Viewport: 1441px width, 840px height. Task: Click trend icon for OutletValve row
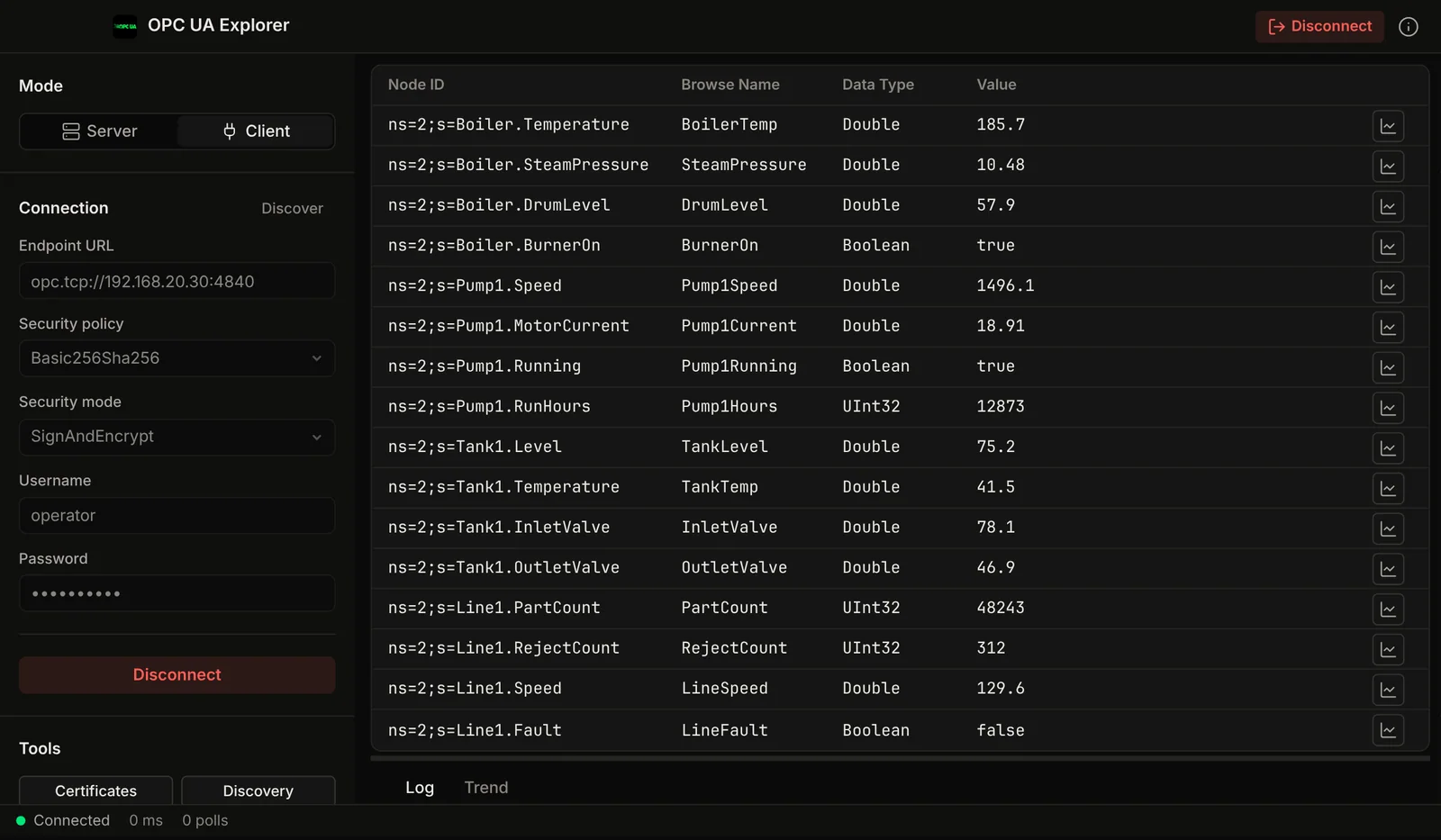tap(1388, 569)
